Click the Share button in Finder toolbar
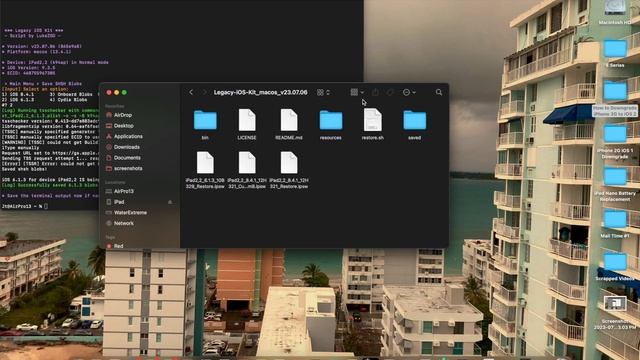Screen dimensions: 640x360 click(x=375, y=92)
